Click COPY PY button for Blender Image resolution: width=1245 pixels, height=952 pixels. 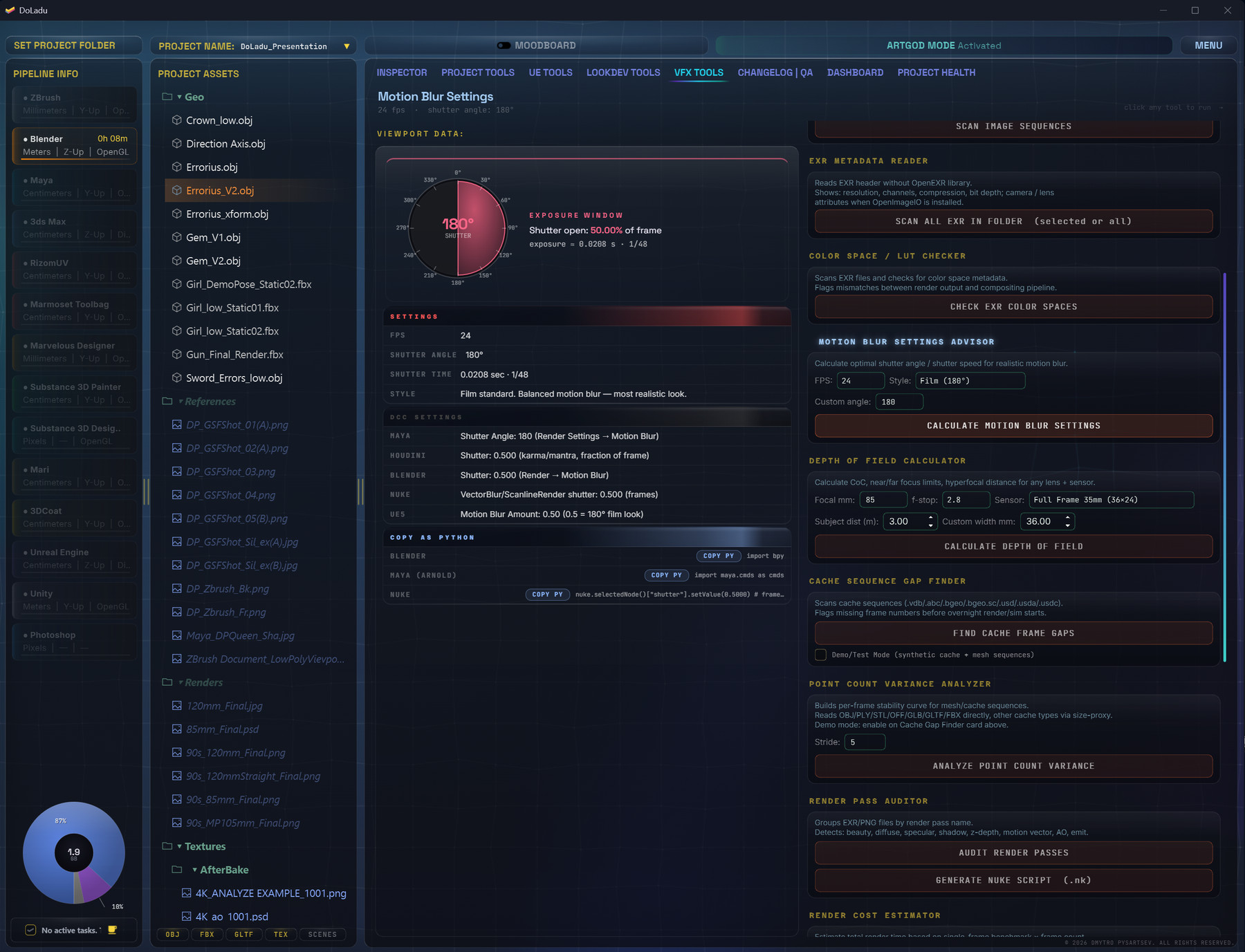[x=719, y=556]
